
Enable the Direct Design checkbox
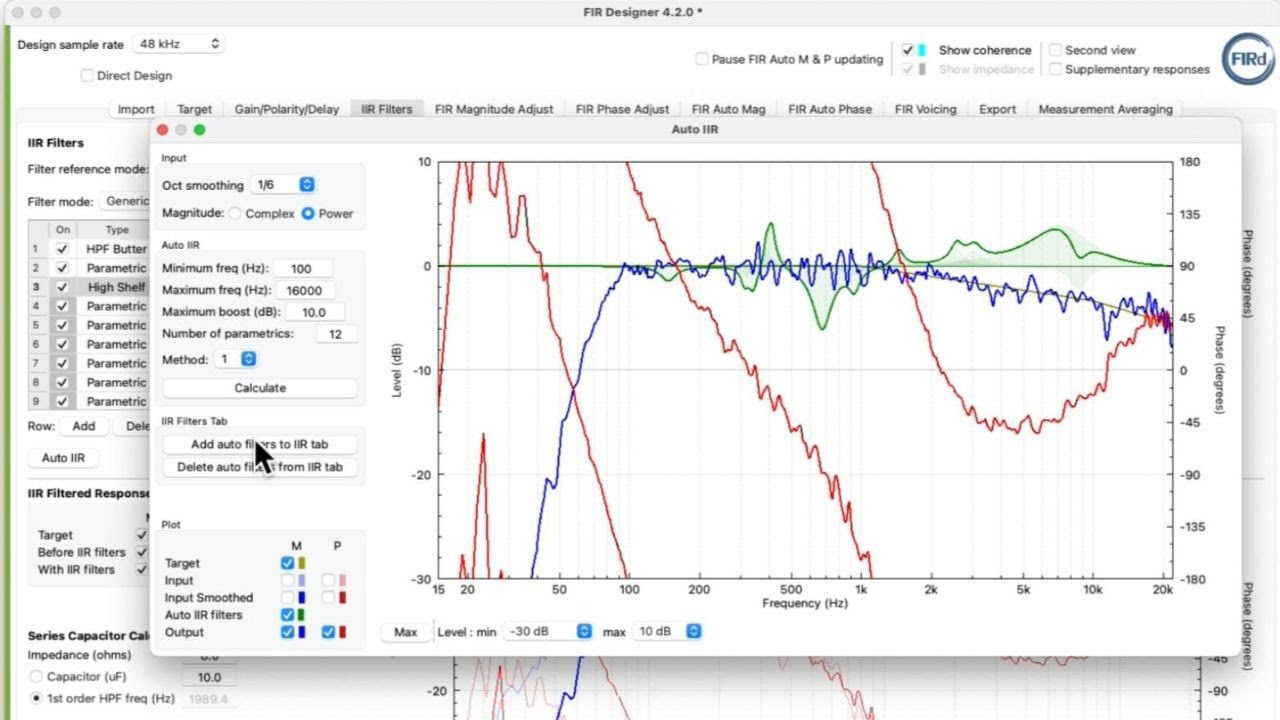click(x=87, y=75)
